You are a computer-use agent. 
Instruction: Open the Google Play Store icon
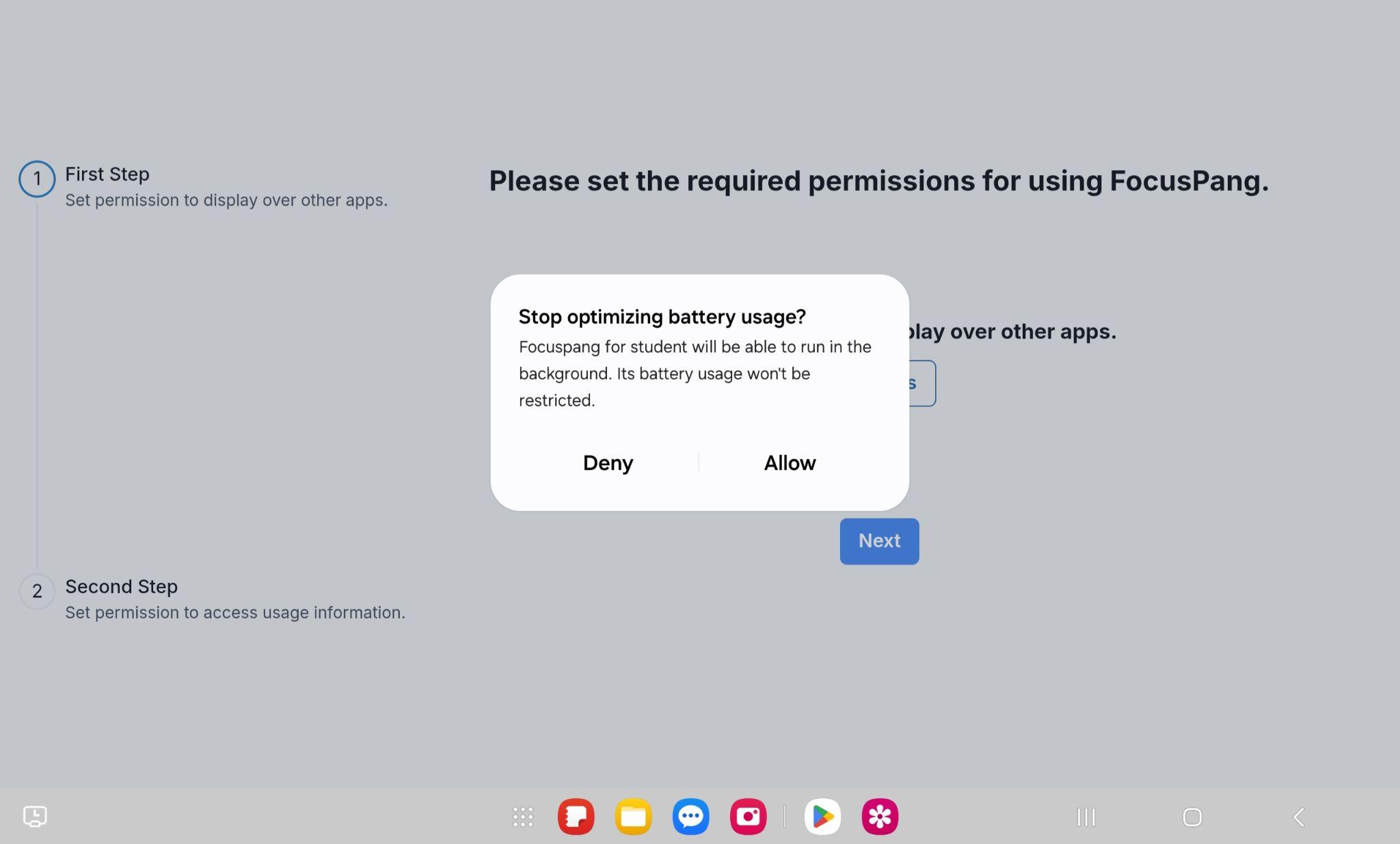pyautogui.click(x=822, y=817)
